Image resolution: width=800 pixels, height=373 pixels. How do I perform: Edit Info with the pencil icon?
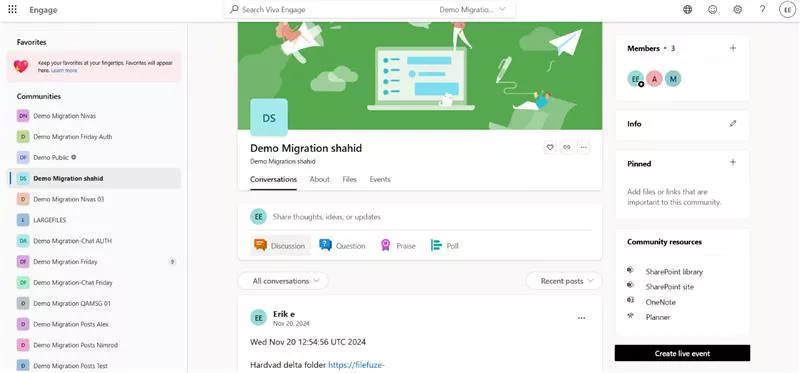coord(733,123)
